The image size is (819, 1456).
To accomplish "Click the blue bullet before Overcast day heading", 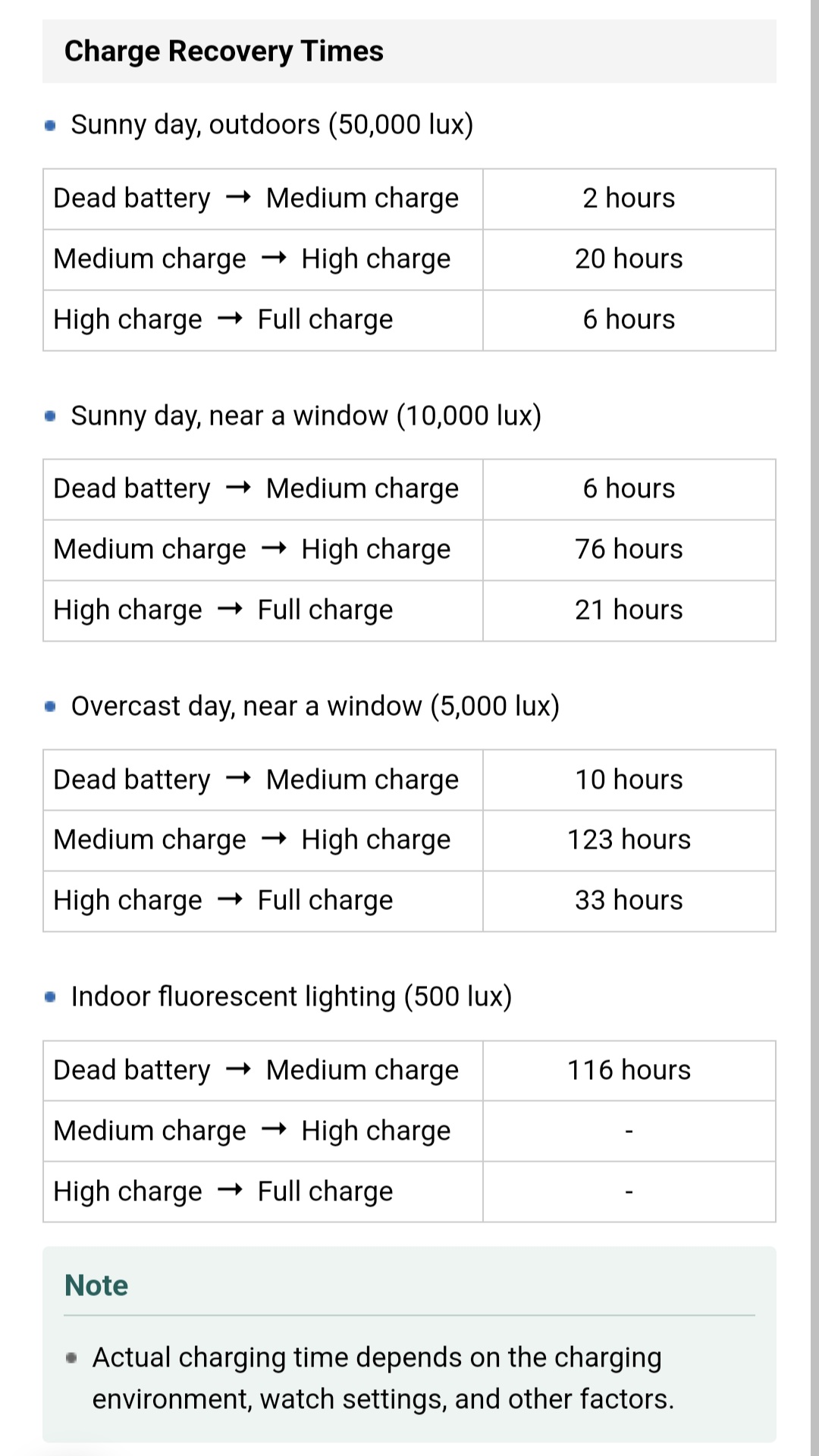I will (51, 707).
